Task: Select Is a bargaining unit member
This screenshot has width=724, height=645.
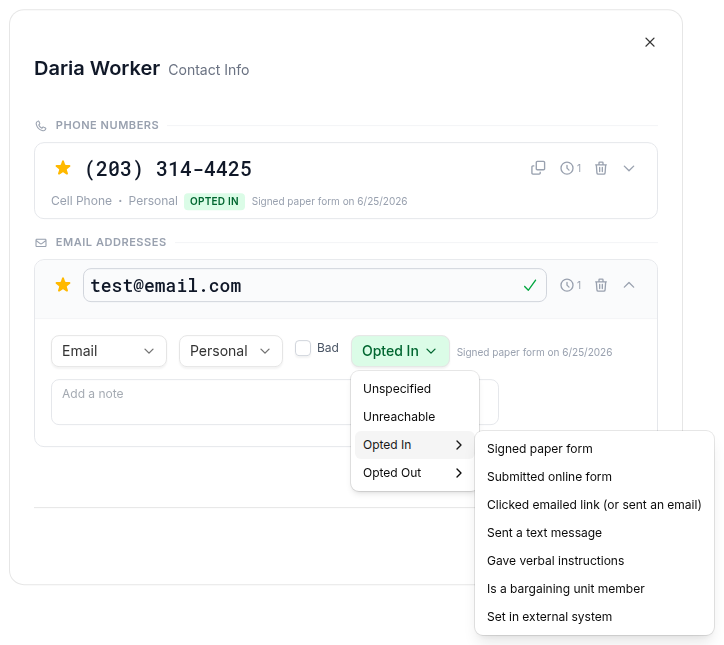Action: point(594,589)
